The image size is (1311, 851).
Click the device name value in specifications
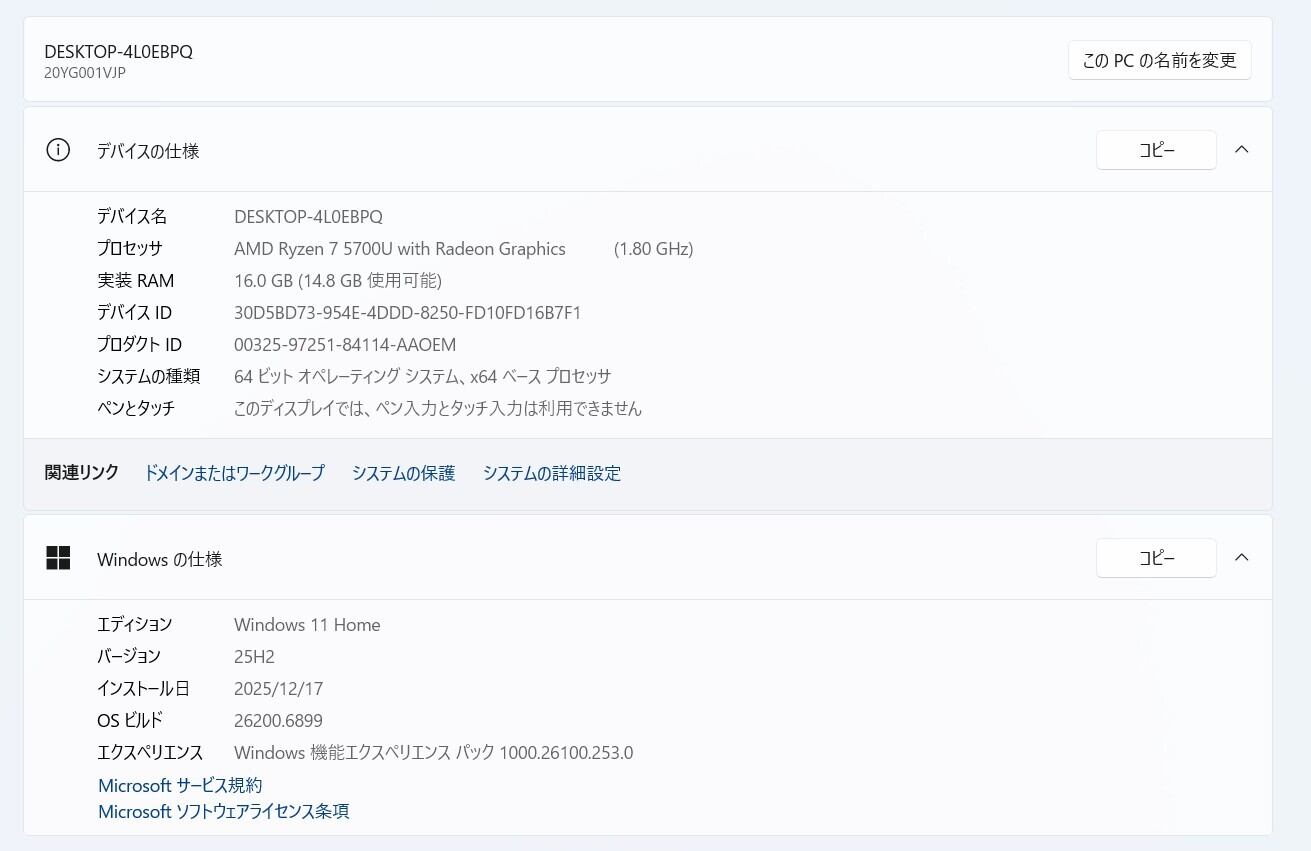point(308,217)
